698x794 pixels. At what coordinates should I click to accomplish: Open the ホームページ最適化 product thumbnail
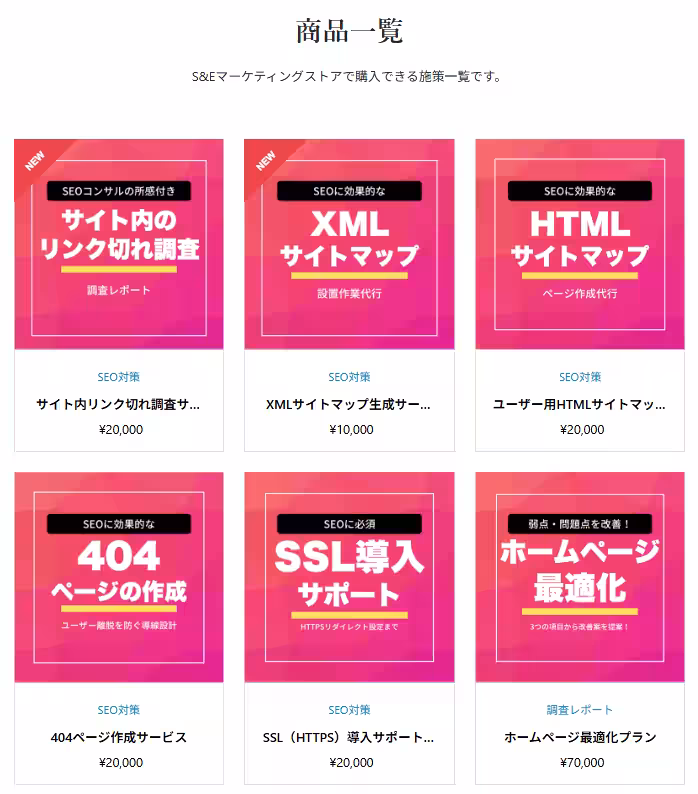[x=580, y=577]
